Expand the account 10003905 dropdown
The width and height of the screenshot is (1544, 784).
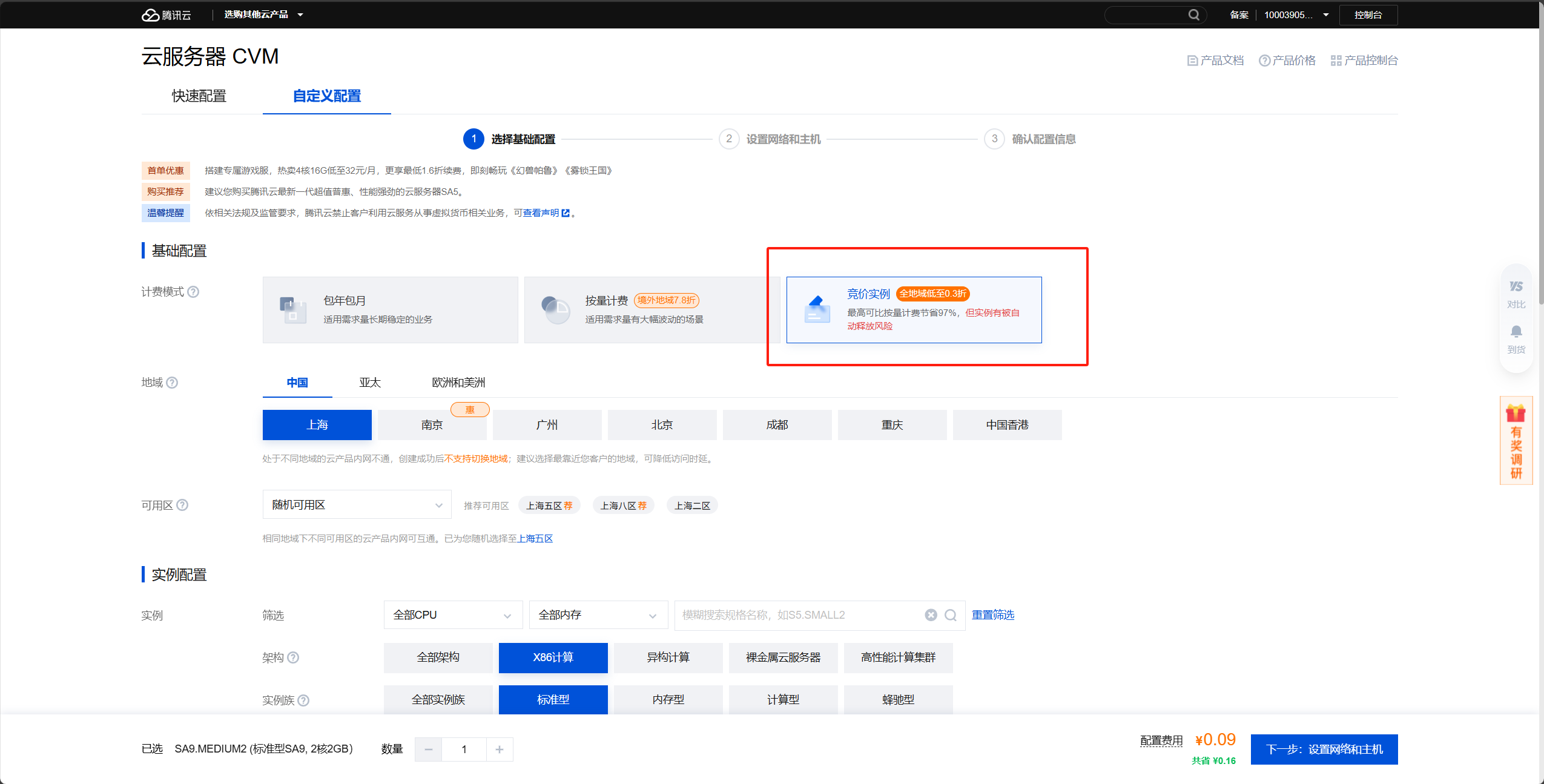click(x=1296, y=15)
